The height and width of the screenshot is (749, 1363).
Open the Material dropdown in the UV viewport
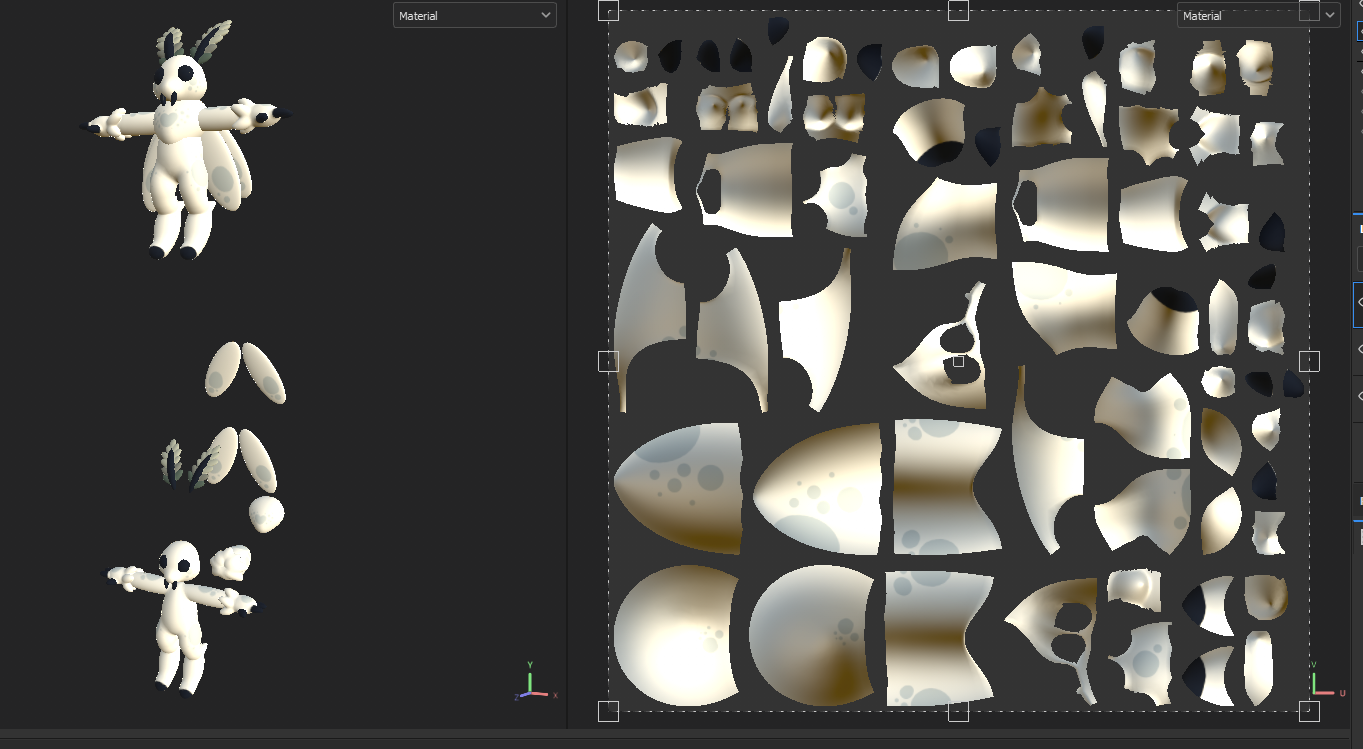[x=1258, y=15]
